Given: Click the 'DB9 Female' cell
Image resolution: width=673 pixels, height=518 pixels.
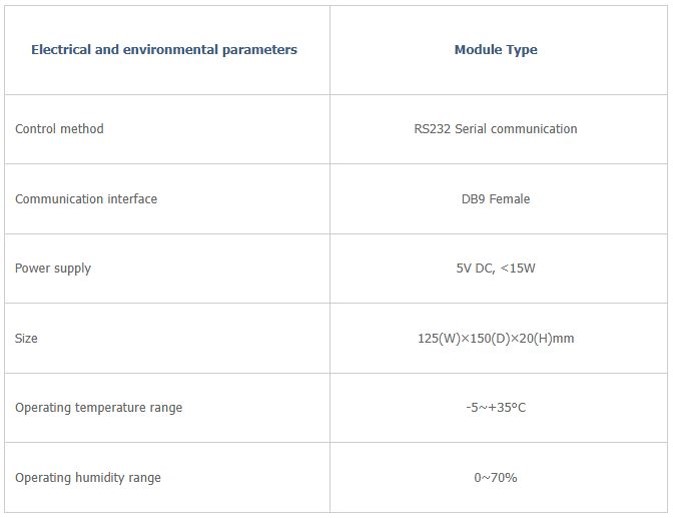Looking at the screenshot, I should pyautogui.click(x=495, y=199).
